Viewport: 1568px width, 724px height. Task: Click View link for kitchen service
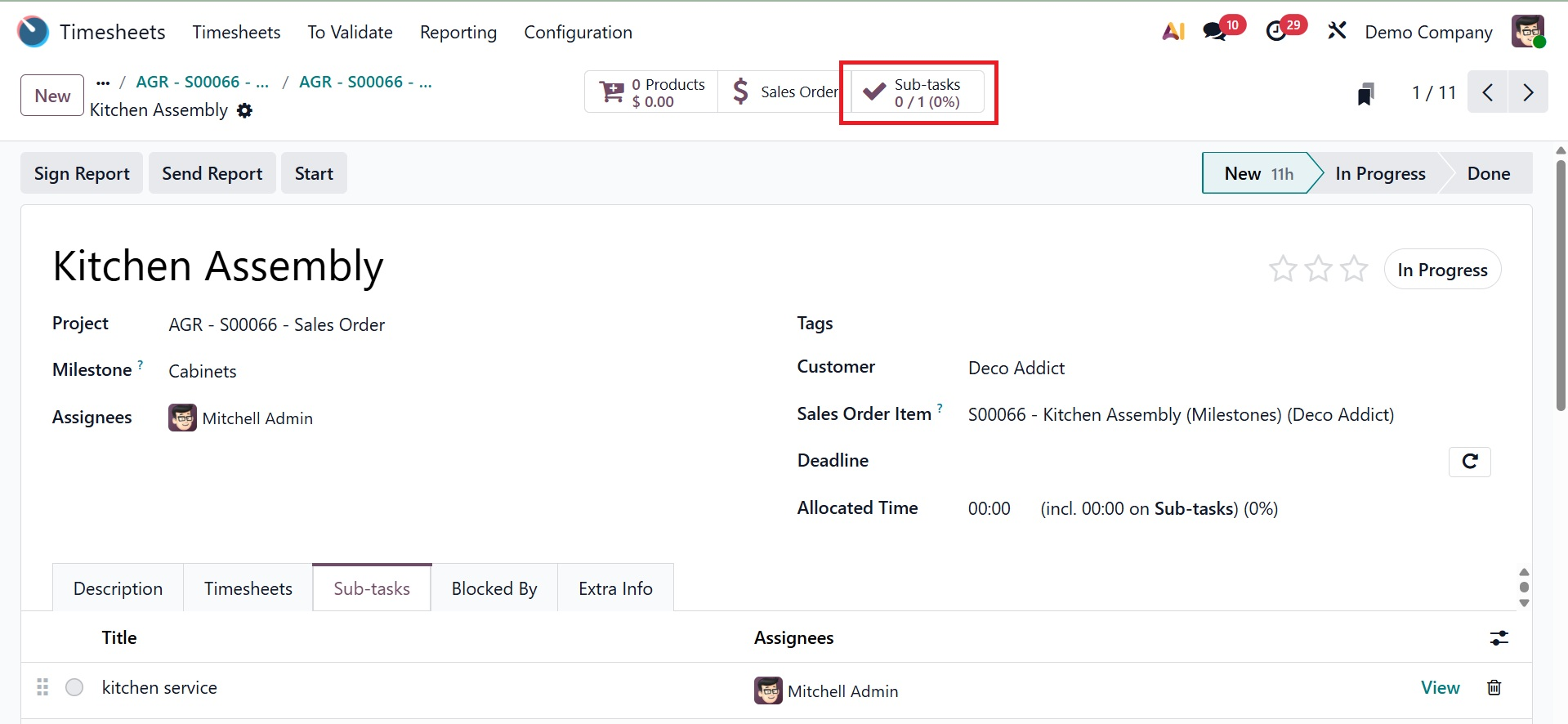(1440, 688)
